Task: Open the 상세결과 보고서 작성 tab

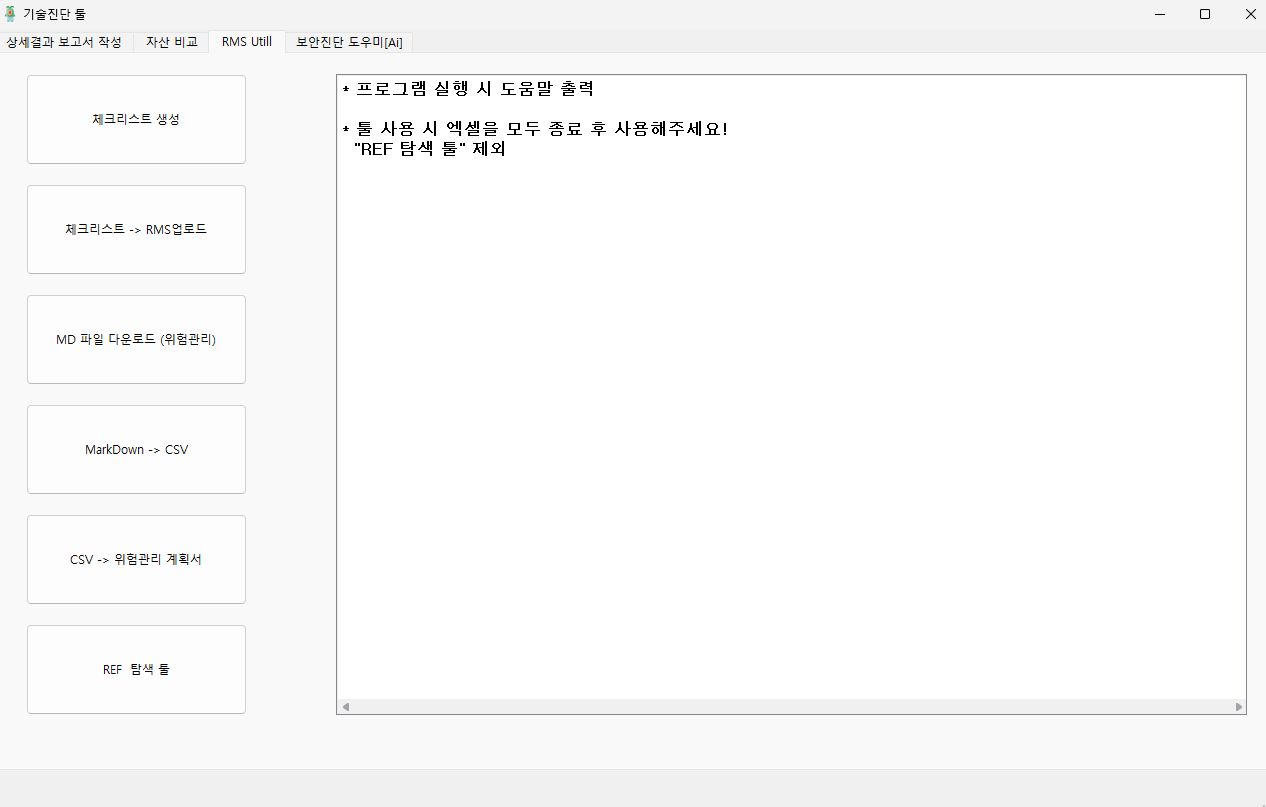Action: [65, 42]
